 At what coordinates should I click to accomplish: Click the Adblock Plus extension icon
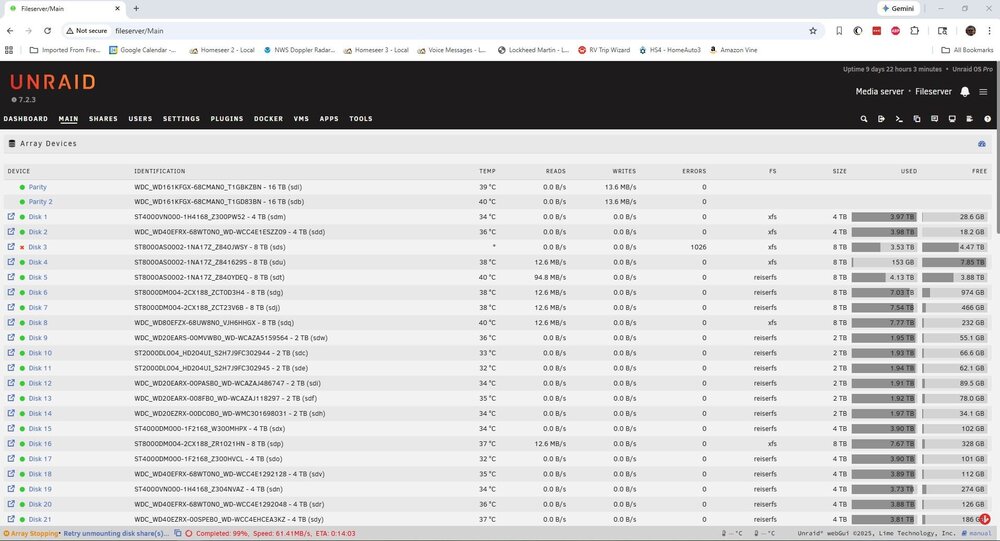tap(895, 31)
